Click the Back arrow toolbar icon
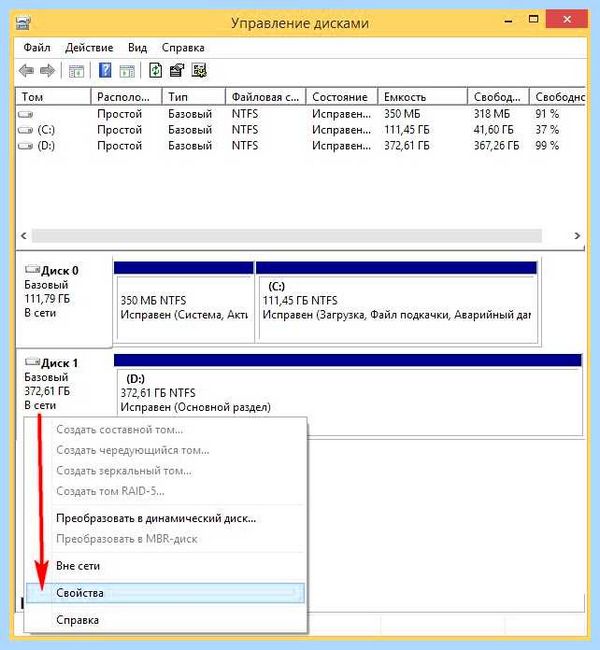The height and width of the screenshot is (650, 600). (x=26, y=71)
